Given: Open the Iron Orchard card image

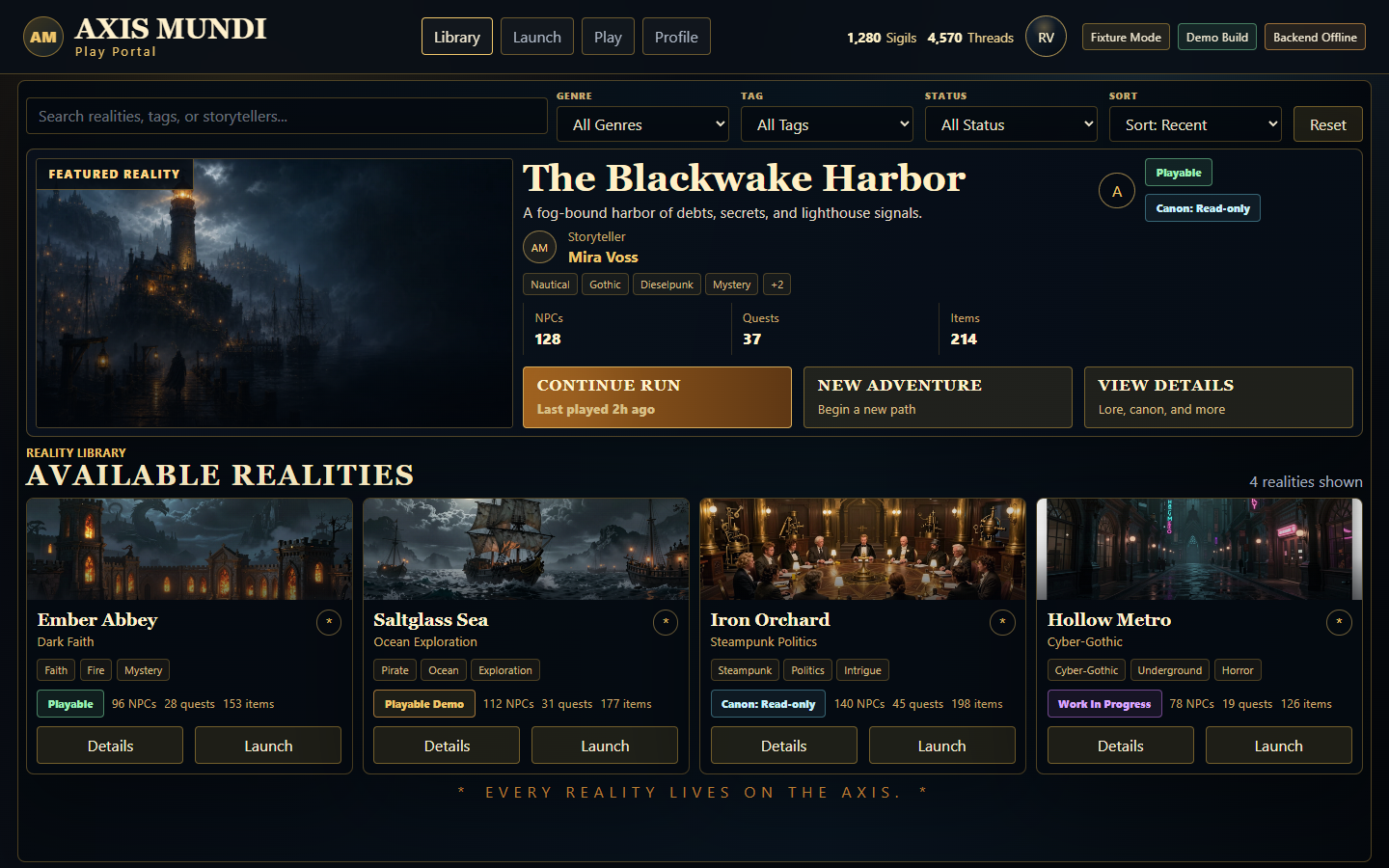Looking at the screenshot, I should [x=862, y=549].
